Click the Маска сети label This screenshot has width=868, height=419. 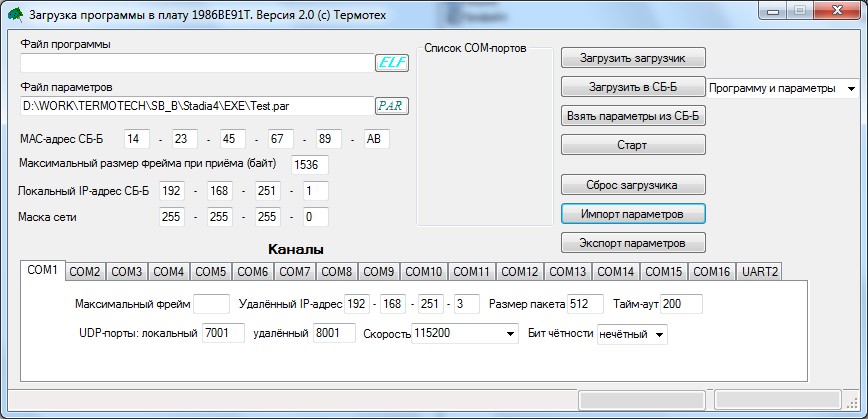click(x=47, y=218)
